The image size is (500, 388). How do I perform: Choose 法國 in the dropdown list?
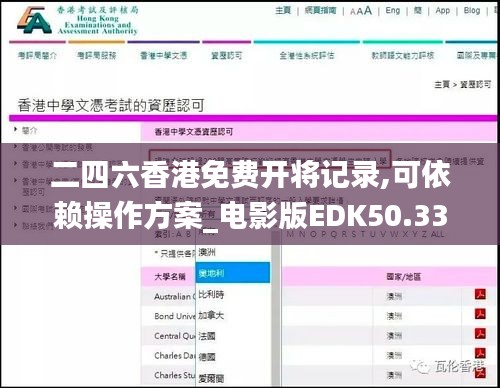(x=207, y=336)
